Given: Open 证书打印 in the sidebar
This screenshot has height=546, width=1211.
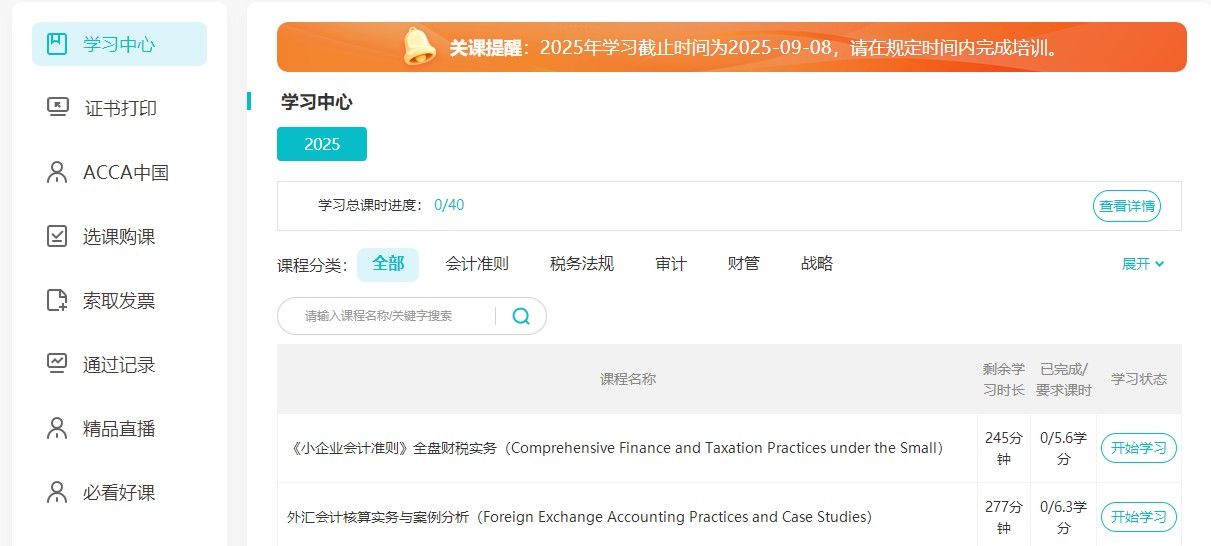Looking at the screenshot, I should 119,108.
